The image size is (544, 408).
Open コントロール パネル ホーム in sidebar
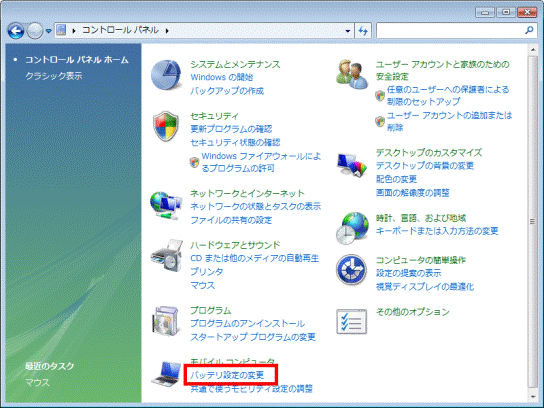(x=77, y=60)
